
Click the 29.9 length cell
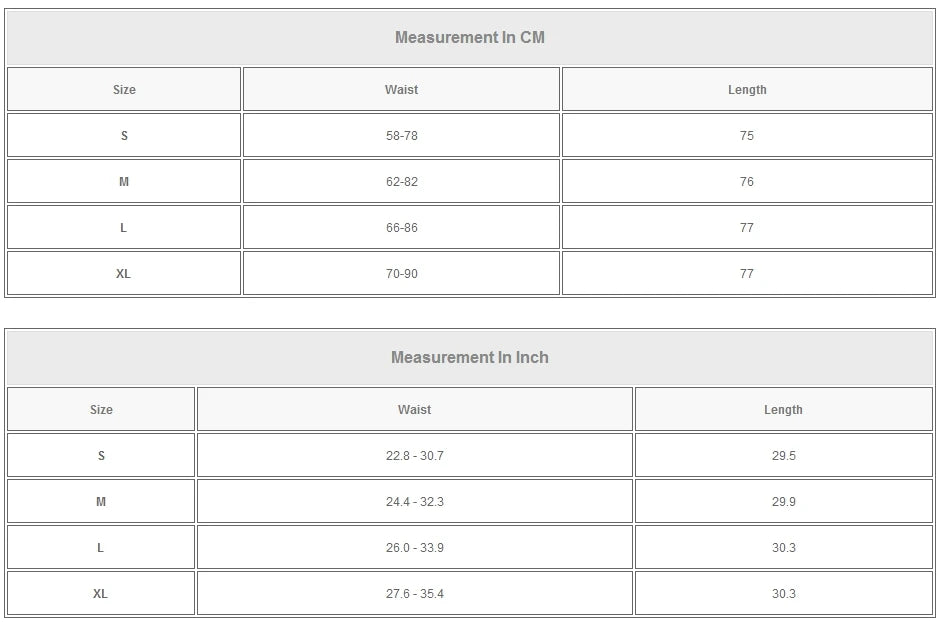[x=783, y=502]
